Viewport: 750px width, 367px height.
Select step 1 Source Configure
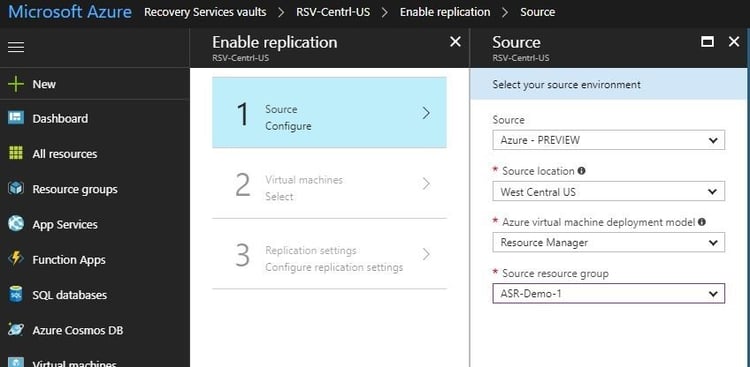[329, 113]
